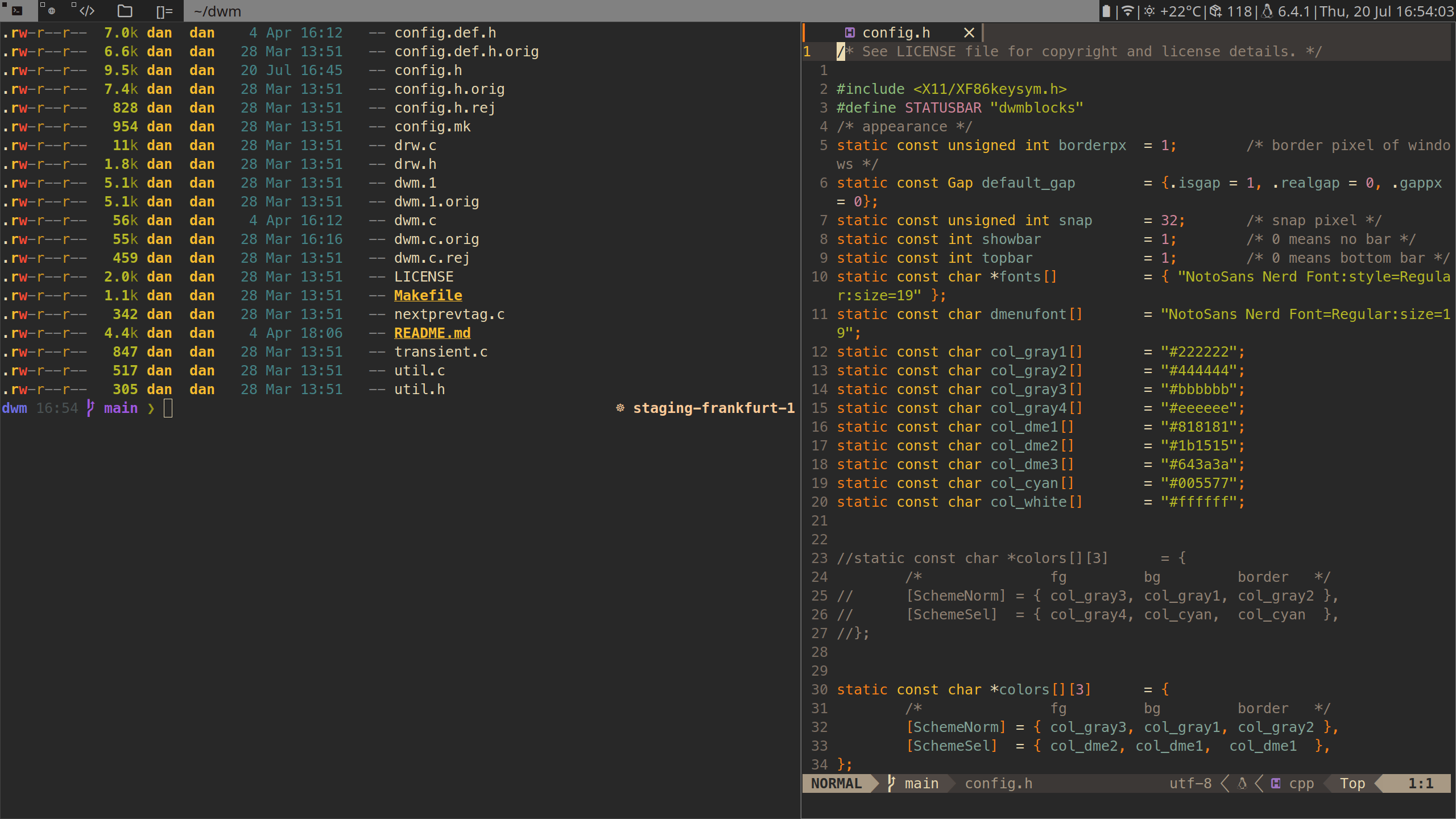1456x819 pixels.
Task: Click the git branch icon in statusline
Action: [x=891, y=783]
